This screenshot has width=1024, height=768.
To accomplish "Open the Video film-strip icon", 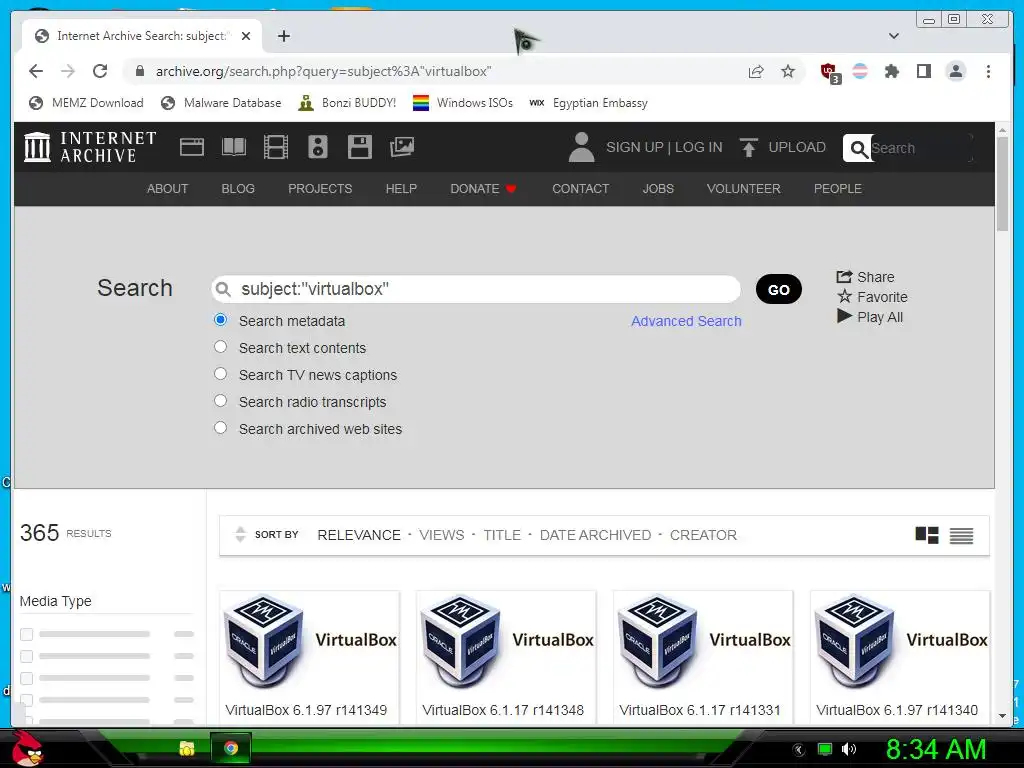I will [x=276, y=147].
